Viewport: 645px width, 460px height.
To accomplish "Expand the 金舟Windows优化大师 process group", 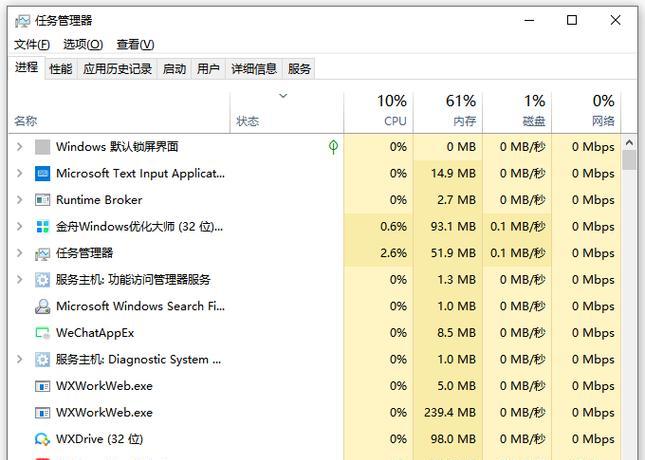I will pyautogui.click(x=19, y=226).
